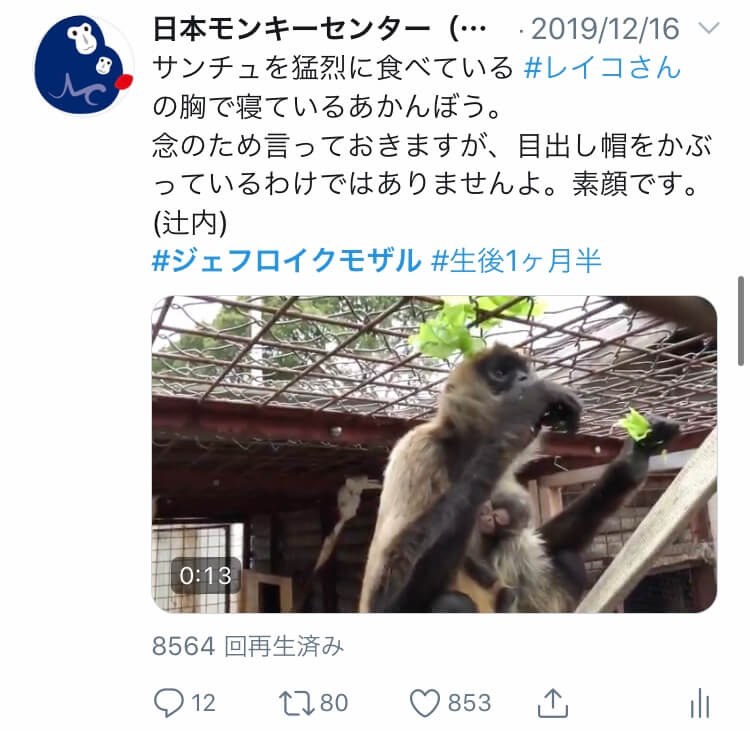750x731 pixels.
Task: View tweet analytics bar chart icon
Action: [x=700, y=703]
